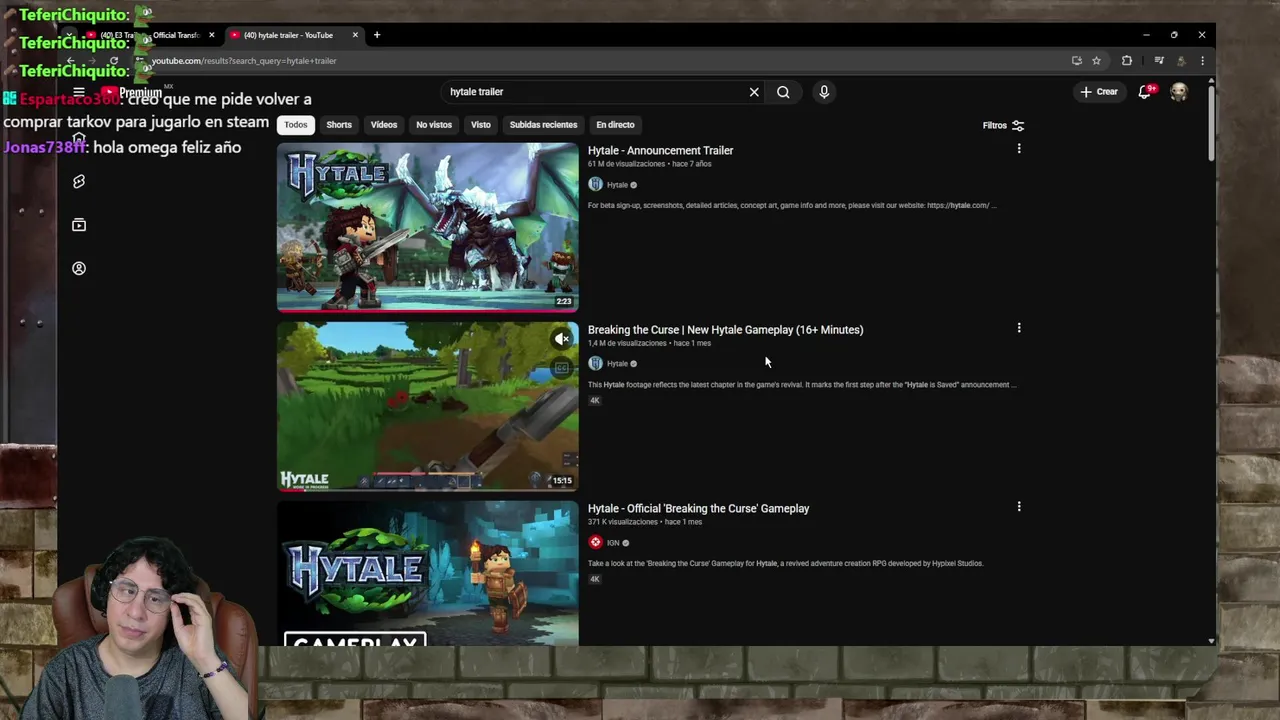Click the Chrome address bar URL
Image resolution: width=1280 pixels, height=720 pixels.
click(x=244, y=61)
